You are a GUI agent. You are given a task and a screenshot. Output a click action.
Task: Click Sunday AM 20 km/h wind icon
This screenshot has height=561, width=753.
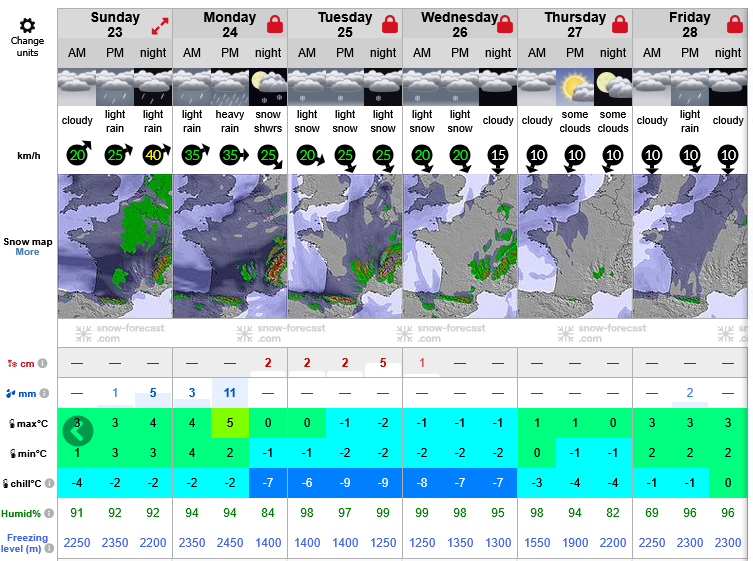(79, 154)
